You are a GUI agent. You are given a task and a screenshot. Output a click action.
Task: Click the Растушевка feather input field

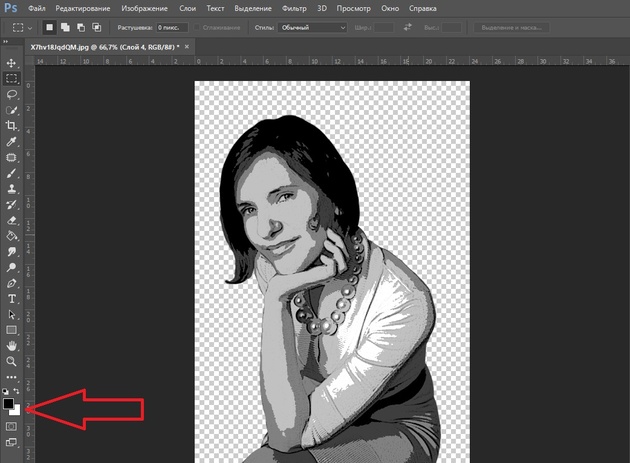coord(172,27)
